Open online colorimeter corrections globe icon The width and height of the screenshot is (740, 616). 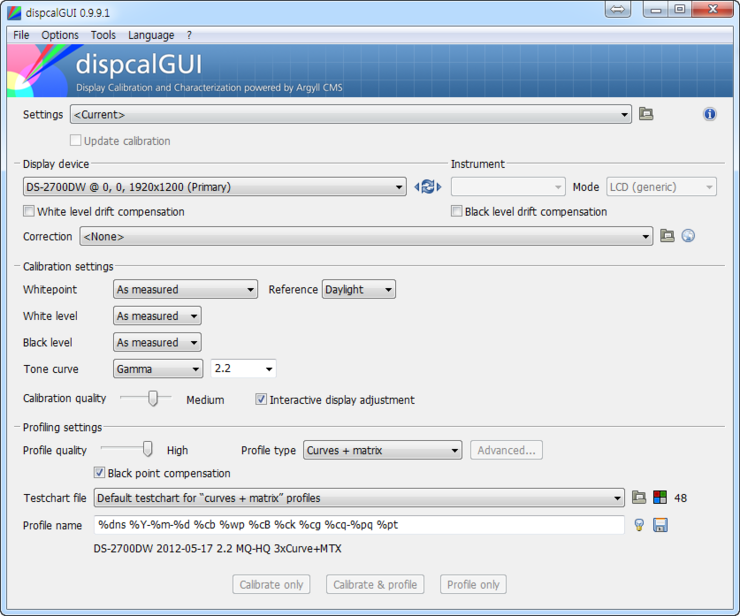pyautogui.click(x=688, y=236)
